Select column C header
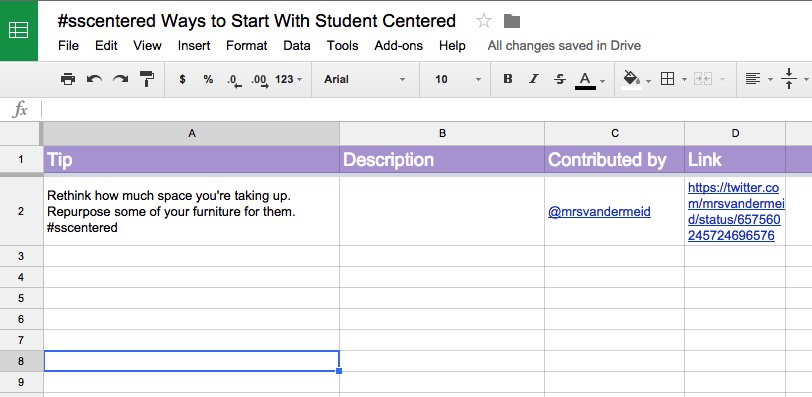812x397 pixels. click(x=615, y=134)
